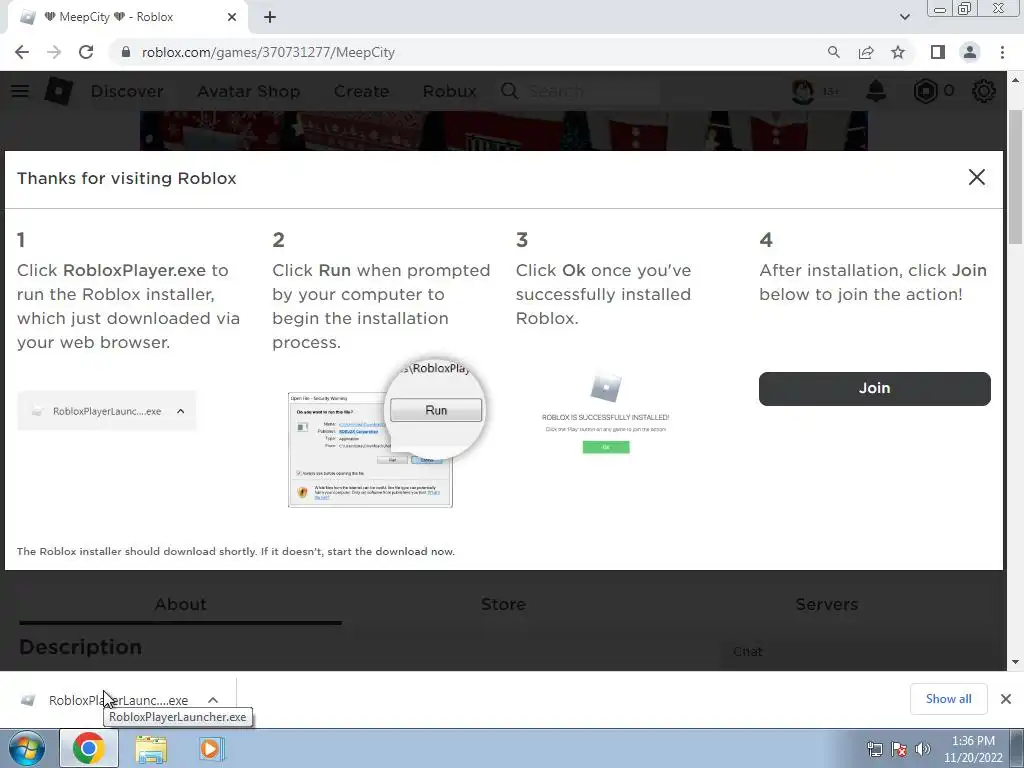Click the successfully installed illustration in step 3
This screenshot has width=1024, height=768.
[x=605, y=414]
